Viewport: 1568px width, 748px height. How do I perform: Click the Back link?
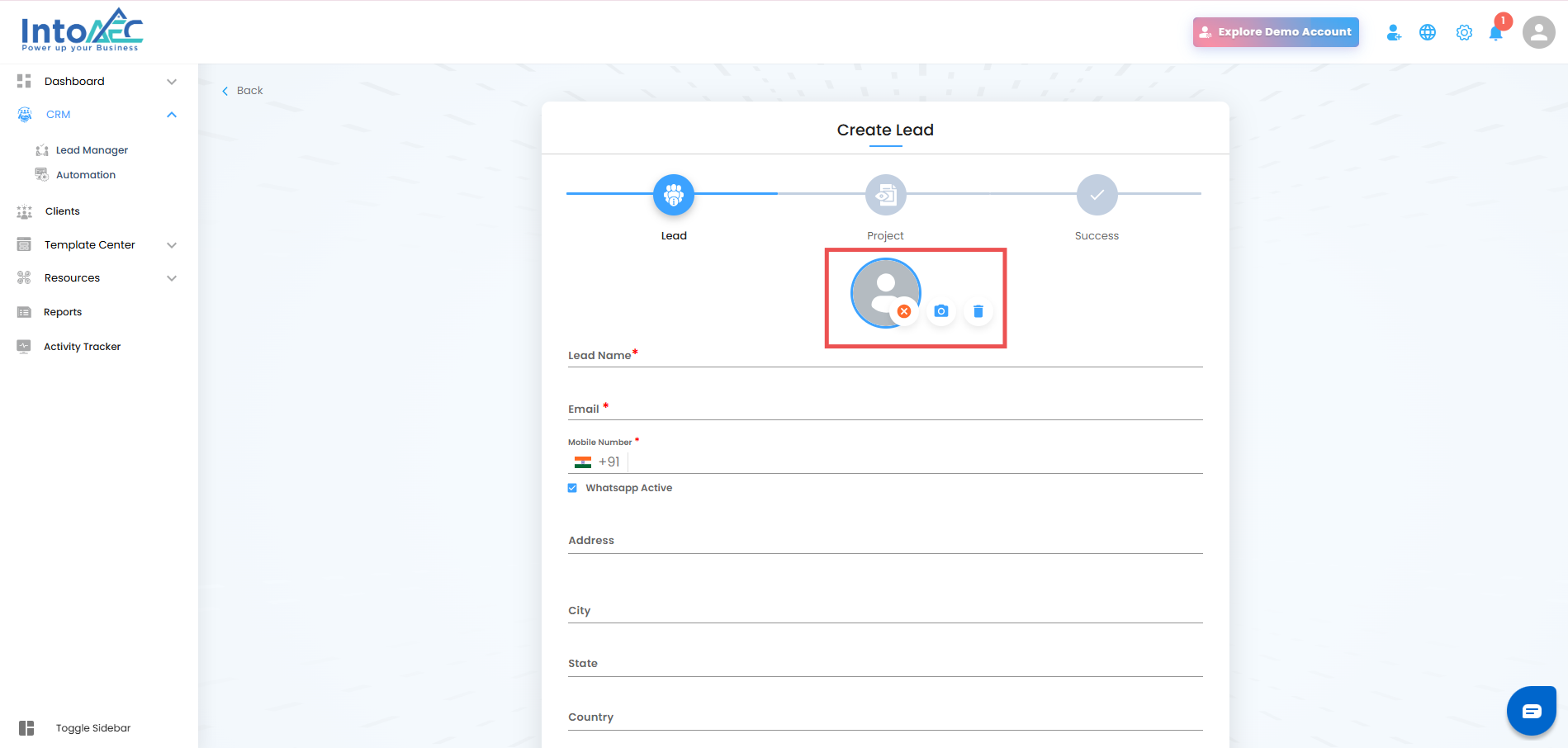[x=250, y=91]
